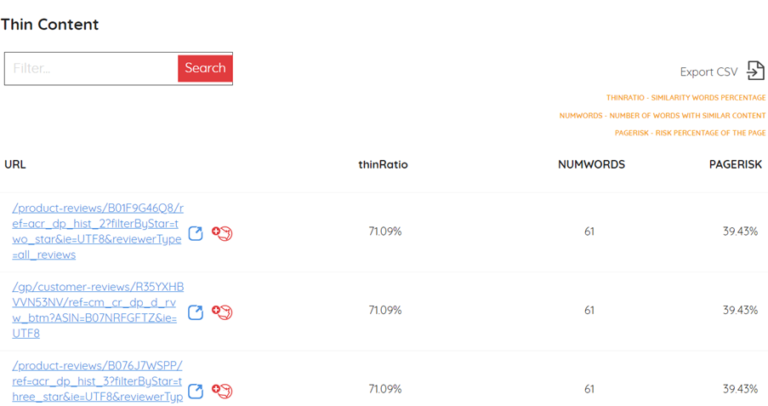This screenshot has width=768, height=406.
Task: Click the red icon for the B076J7WSPP row
Action: [222, 391]
